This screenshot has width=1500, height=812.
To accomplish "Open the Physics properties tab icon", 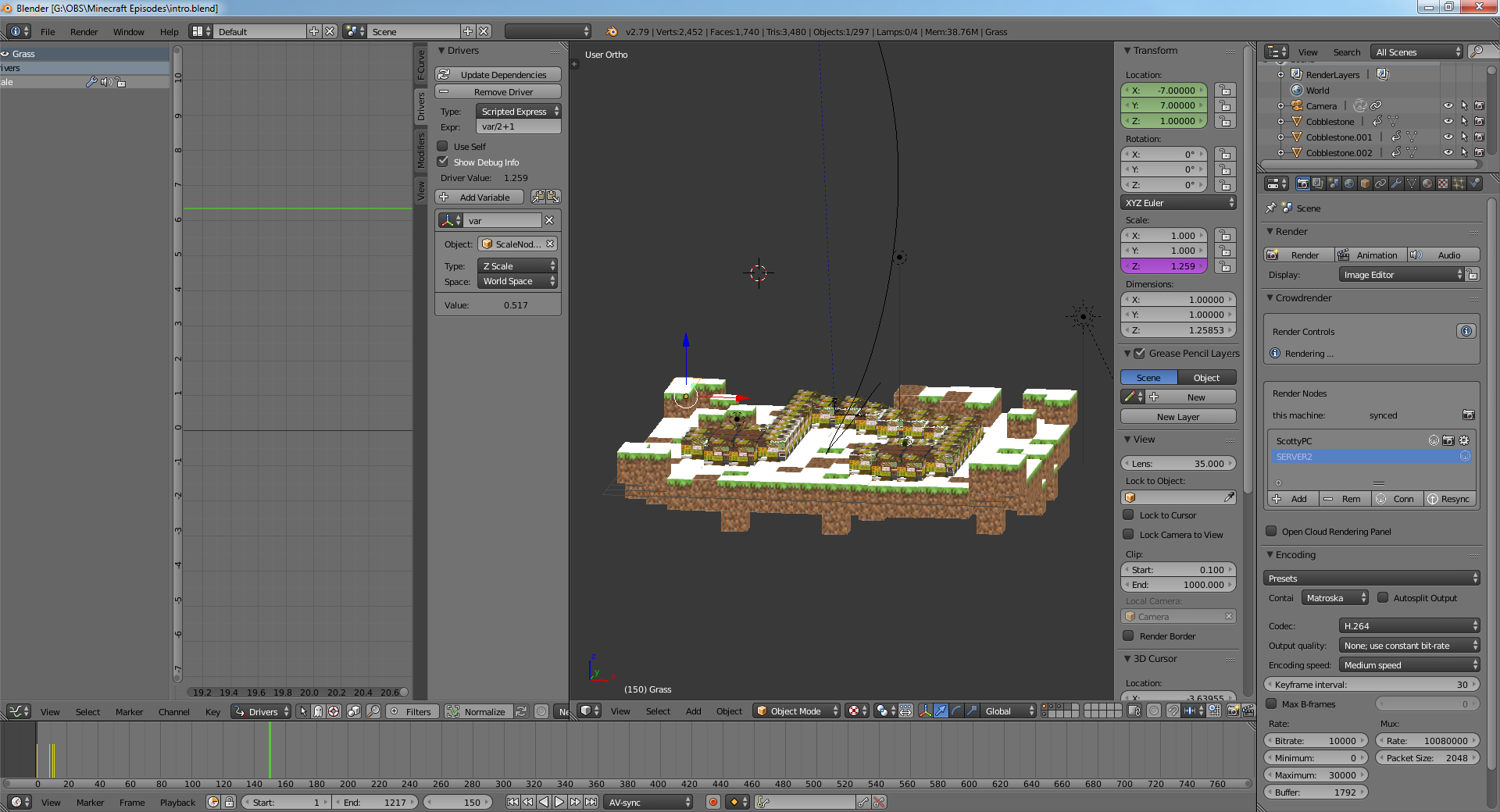I will [x=1474, y=183].
